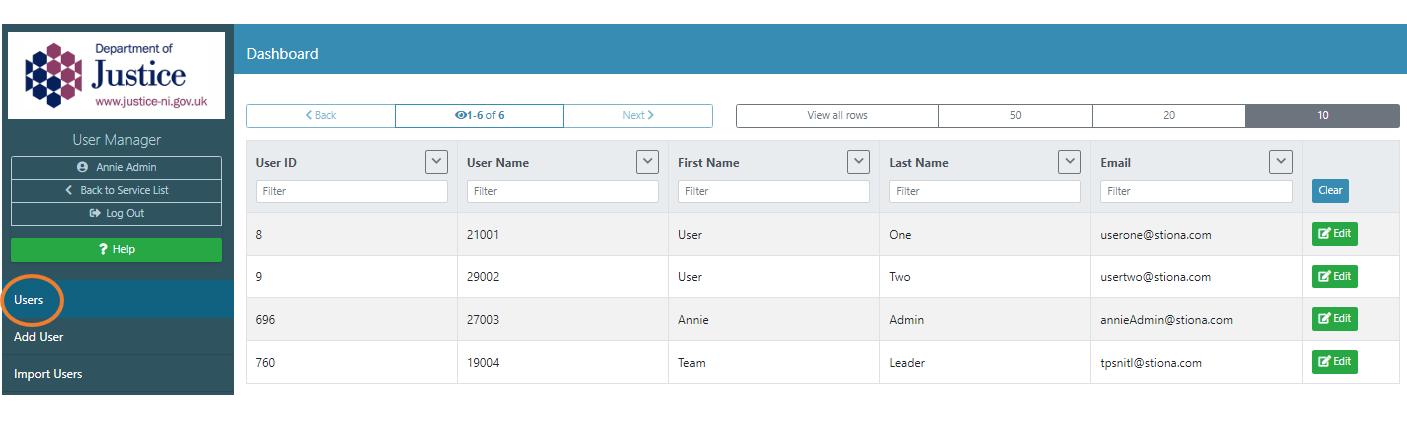Clear all table filters

click(1330, 191)
